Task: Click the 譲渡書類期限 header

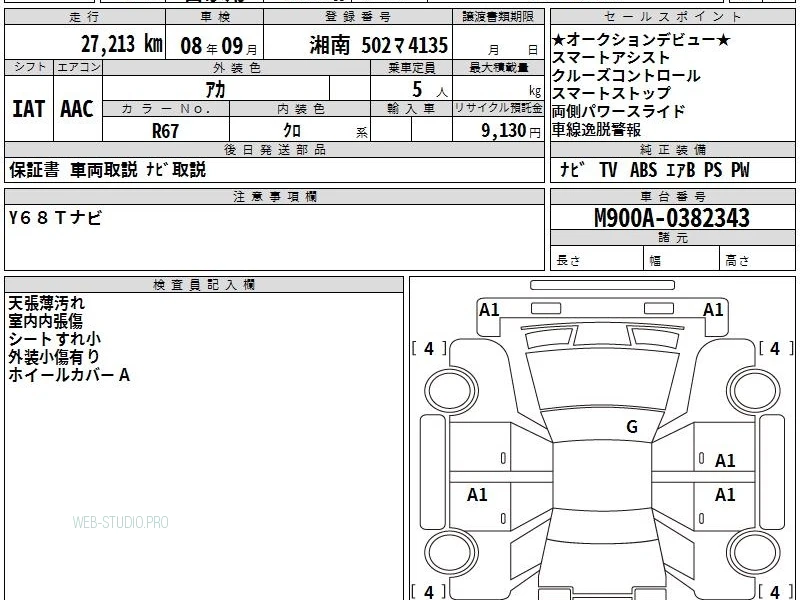Action: (x=498, y=17)
